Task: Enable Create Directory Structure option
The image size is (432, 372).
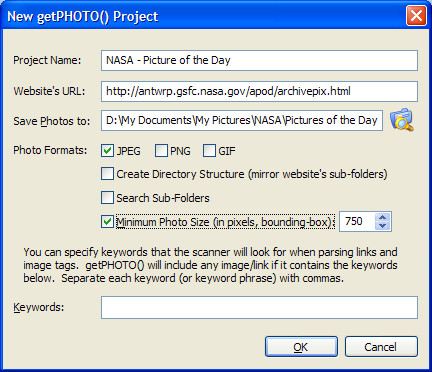Action: click(107, 174)
